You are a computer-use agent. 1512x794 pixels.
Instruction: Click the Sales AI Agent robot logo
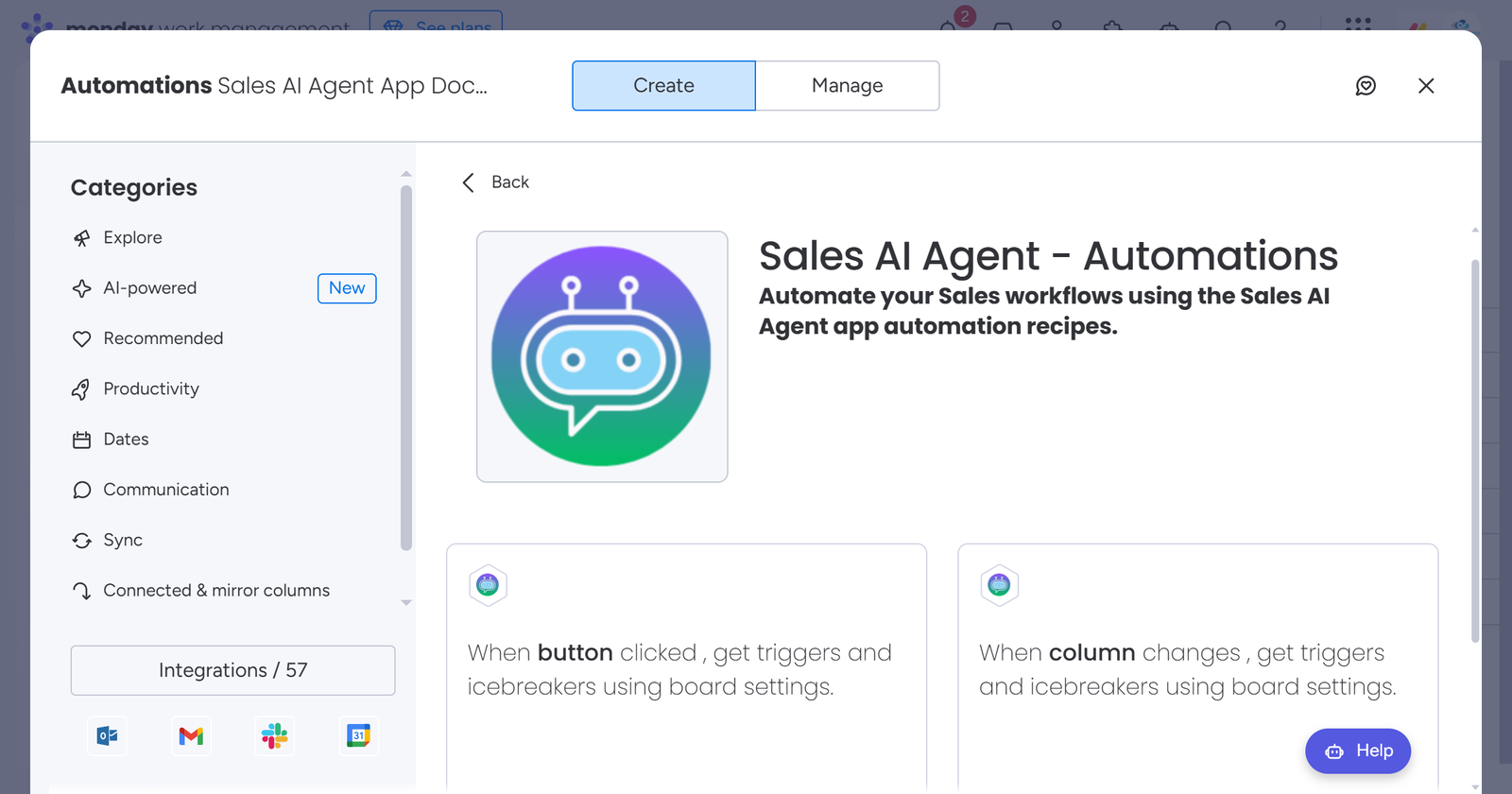602,356
